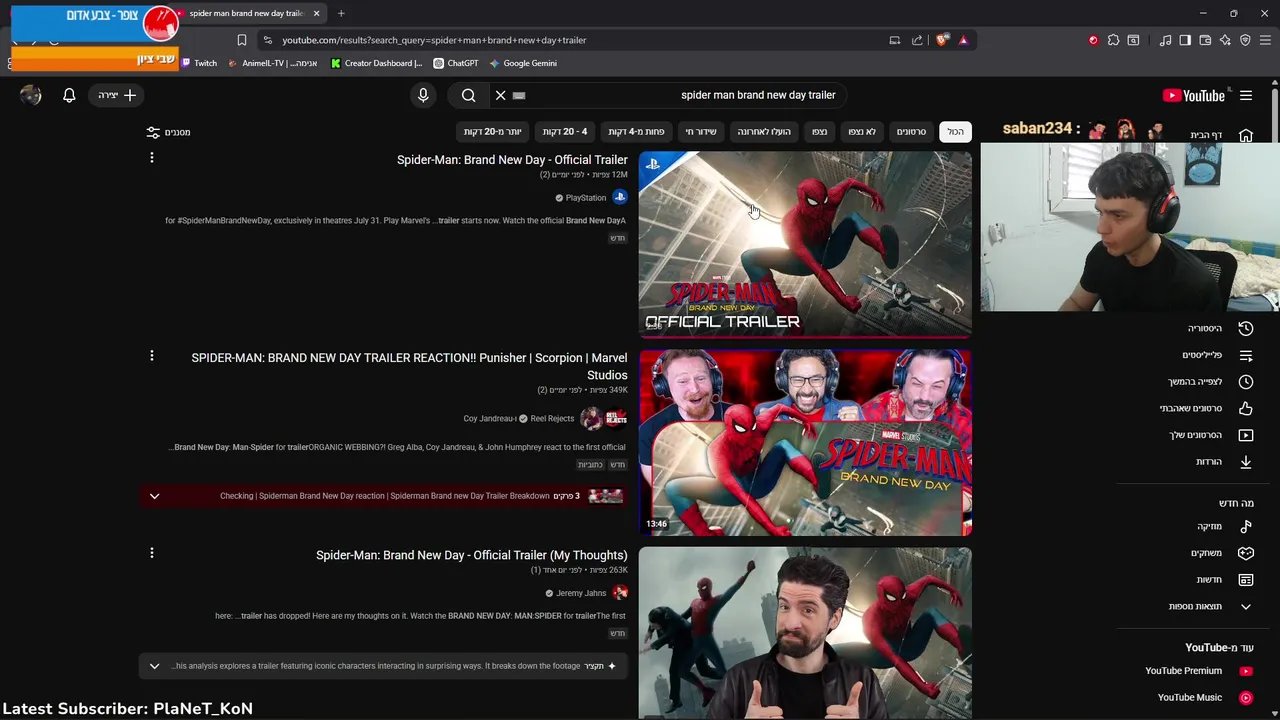Close the spider man search browser tab
Screen dimensions: 1280x720
pos(316,13)
